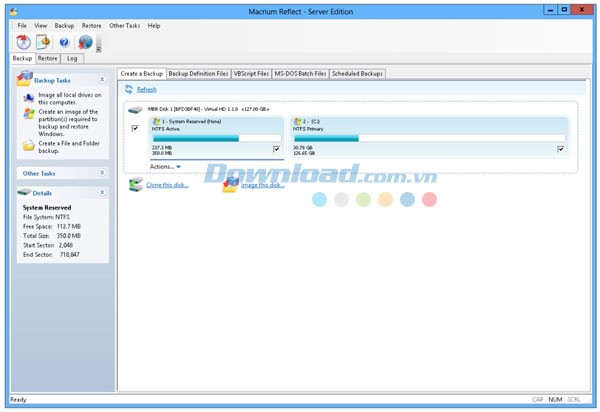Click the restore image toolbar icon
The image size is (600, 412).
(x=43, y=42)
